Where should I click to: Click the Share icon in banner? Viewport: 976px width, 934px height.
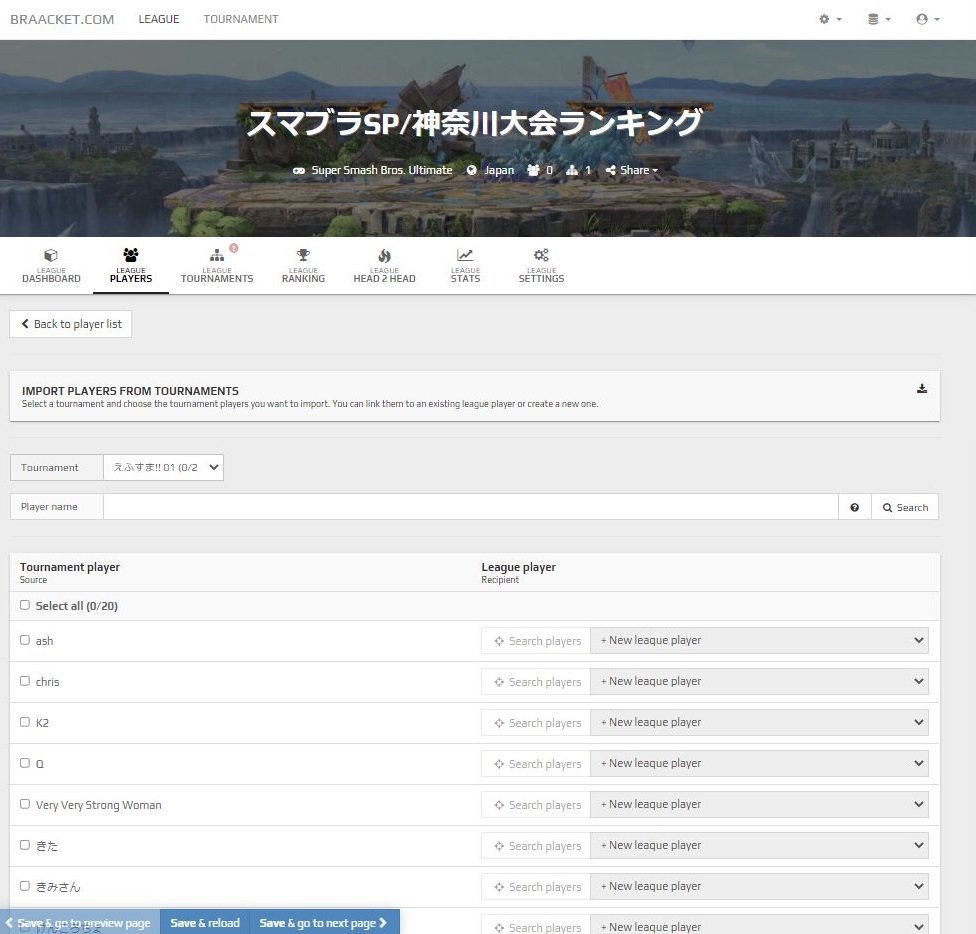pyautogui.click(x=611, y=170)
